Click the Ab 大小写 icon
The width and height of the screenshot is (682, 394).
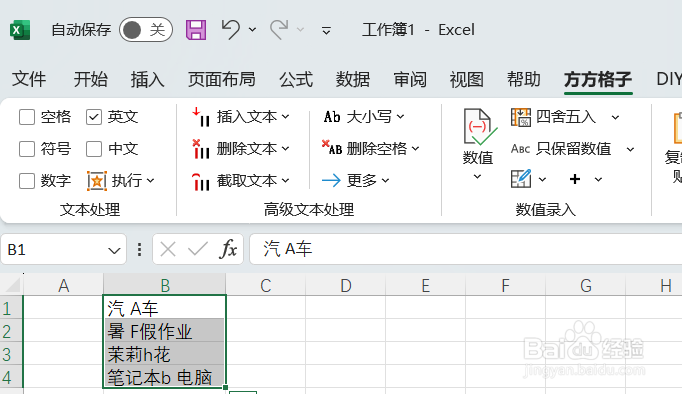tap(332, 117)
